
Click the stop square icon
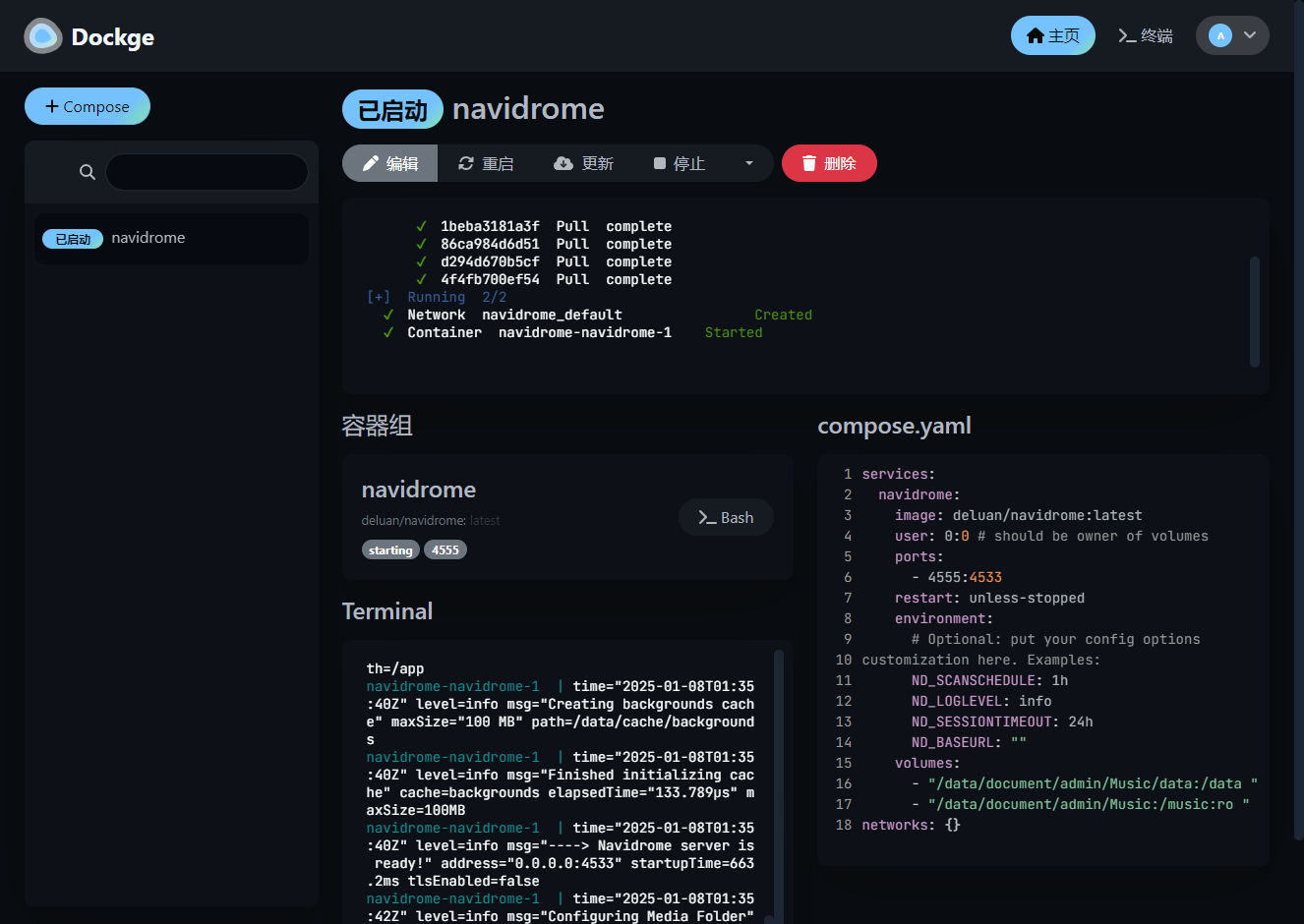pos(660,163)
